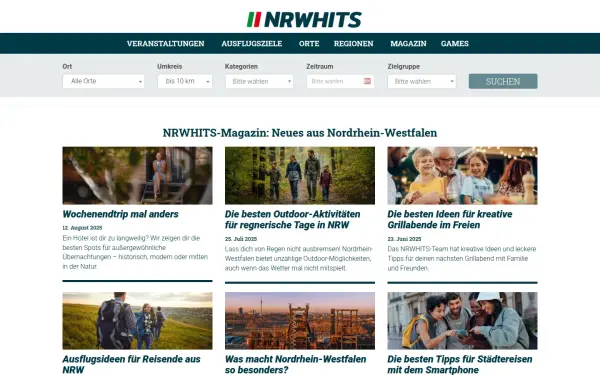This screenshot has height=375, width=600.
Task: Click the date 12. August 2025
Action: click(82, 228)
